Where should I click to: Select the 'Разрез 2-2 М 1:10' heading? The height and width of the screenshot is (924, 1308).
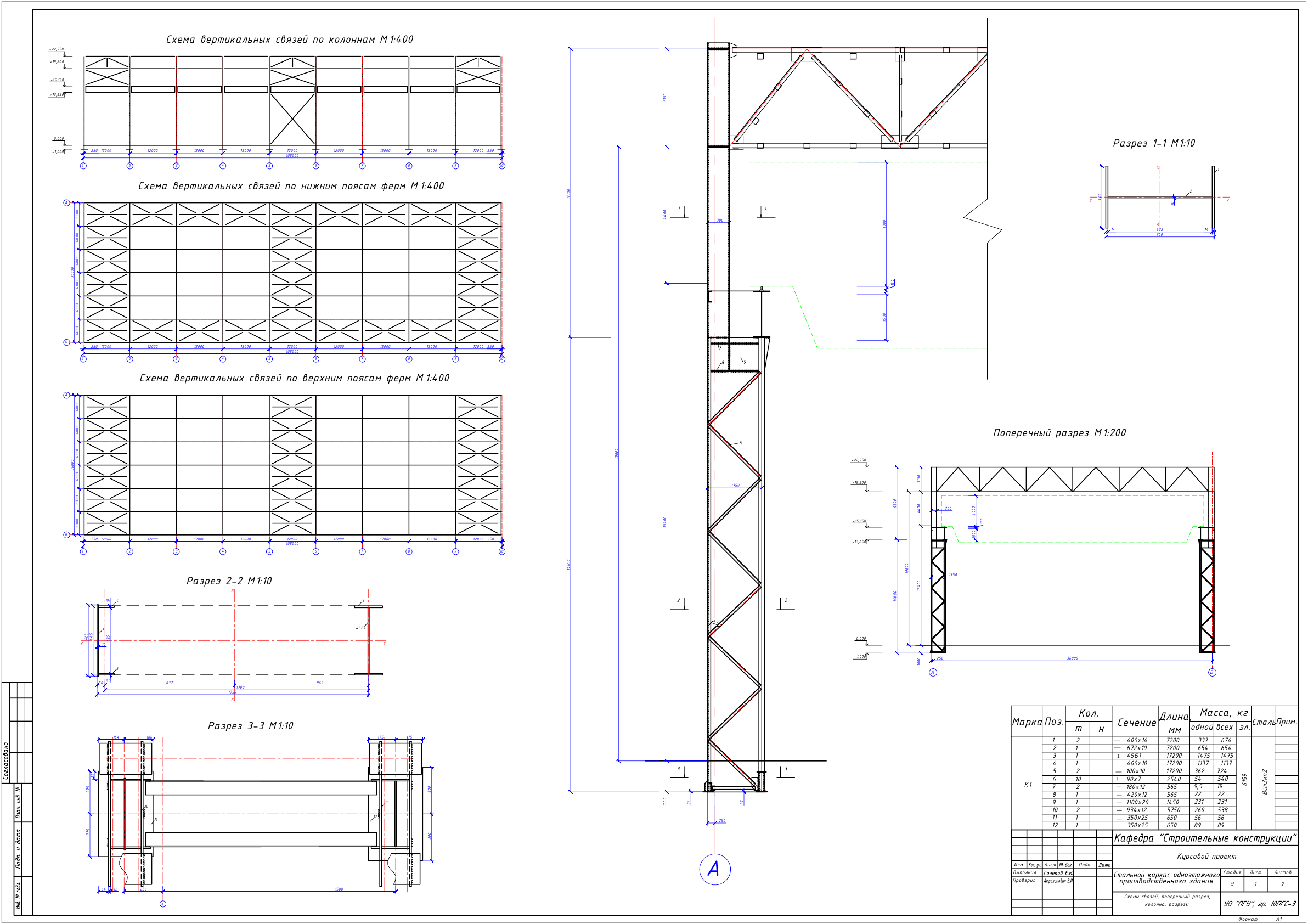229,581
